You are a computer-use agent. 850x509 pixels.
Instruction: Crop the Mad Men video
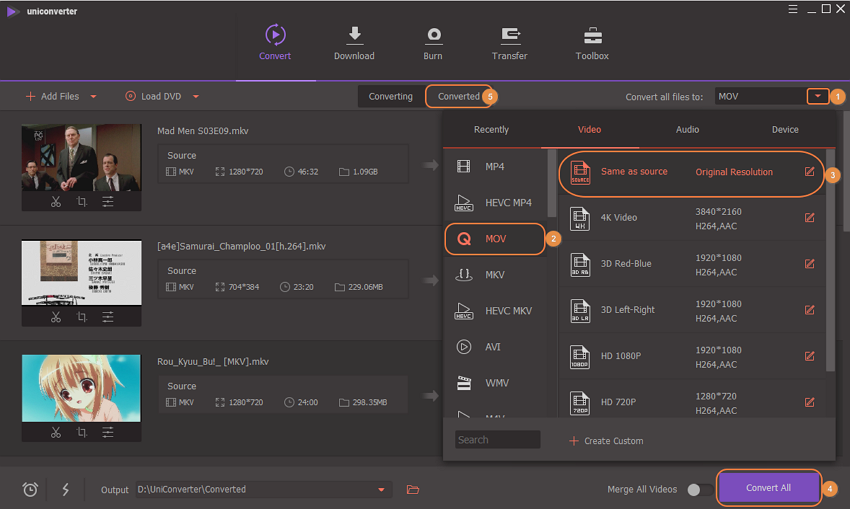[x=82, y=202]
